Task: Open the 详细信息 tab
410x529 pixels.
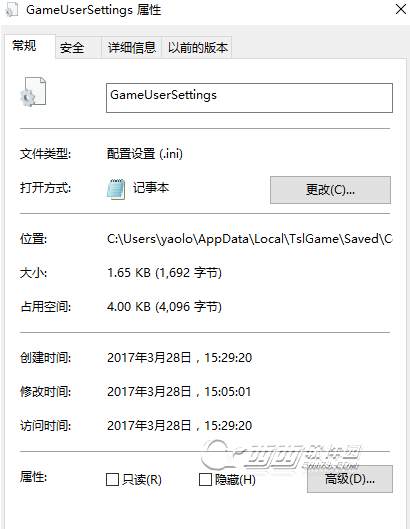Action: pos(132,48)
